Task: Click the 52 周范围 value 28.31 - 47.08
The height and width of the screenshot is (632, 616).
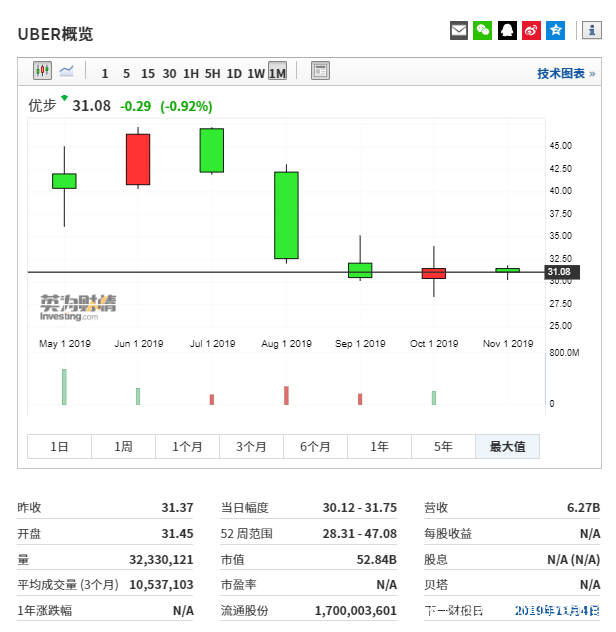Action: (360, 534)
